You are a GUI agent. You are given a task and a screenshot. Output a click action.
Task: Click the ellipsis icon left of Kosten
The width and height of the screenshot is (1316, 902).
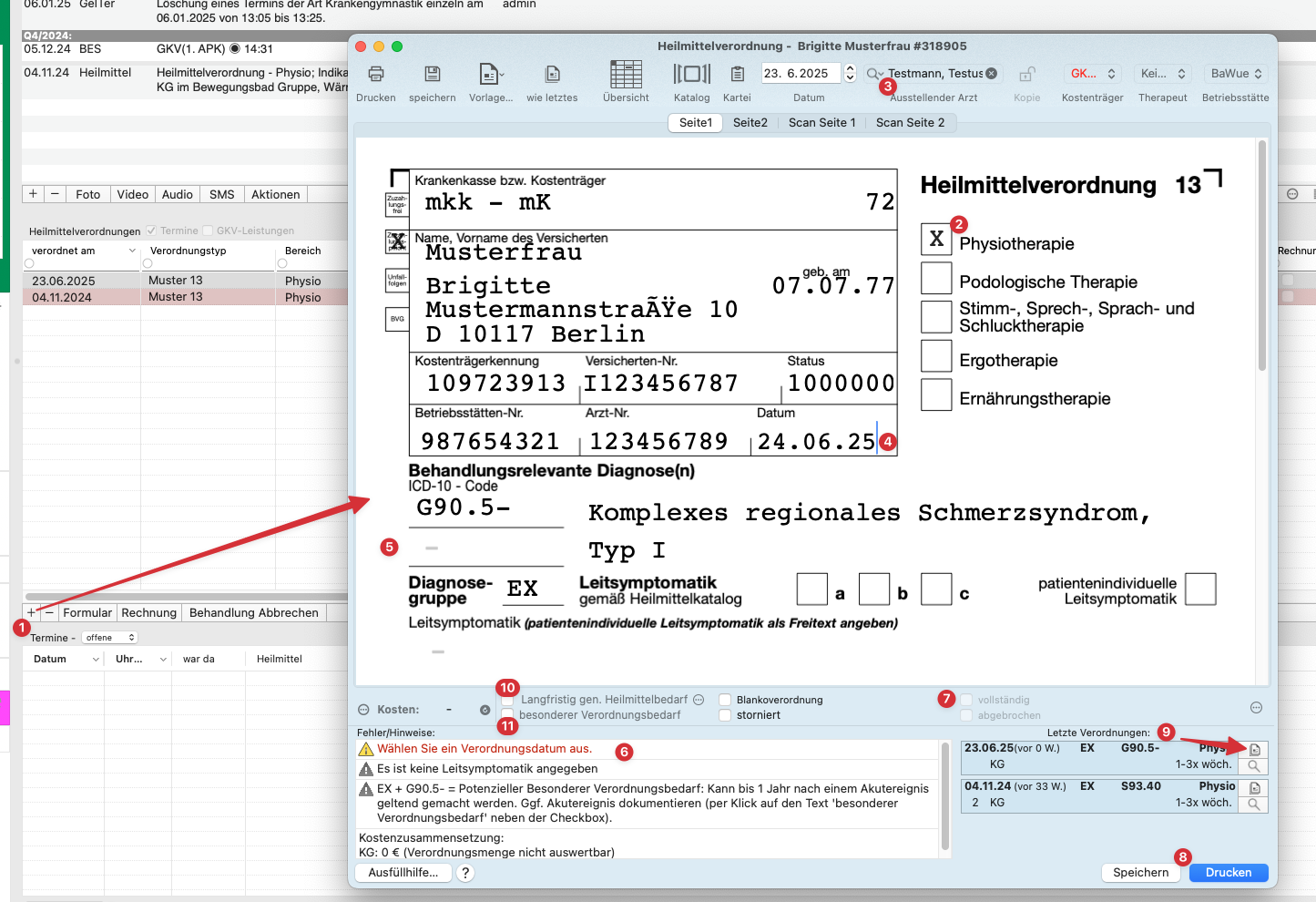(363, 710)
